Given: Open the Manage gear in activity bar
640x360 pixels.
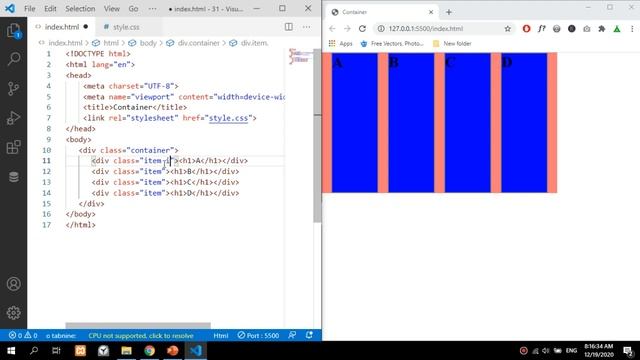Looking at the screenshot, I should (x=13, y=313).
